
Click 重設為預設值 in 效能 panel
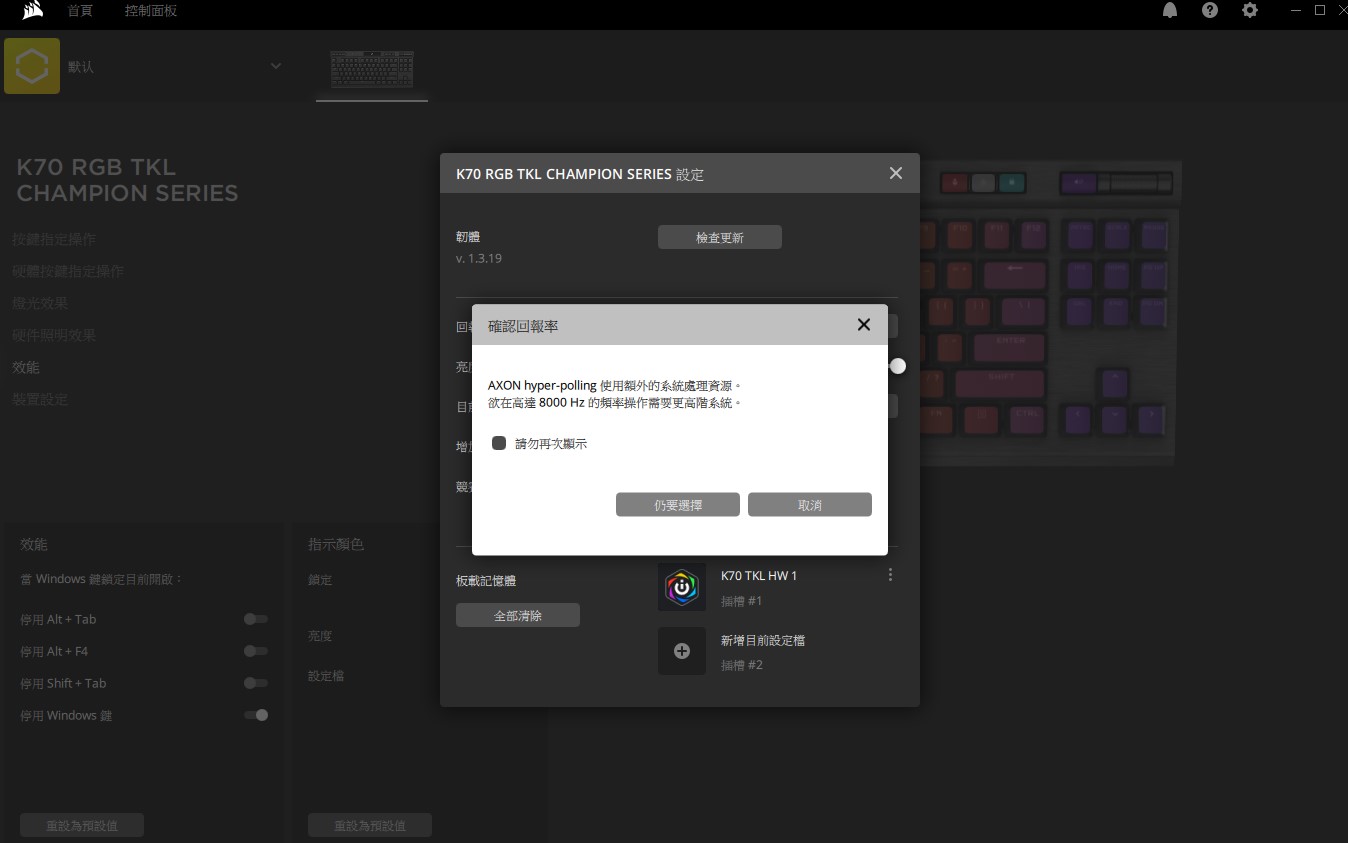click(82, 826)
